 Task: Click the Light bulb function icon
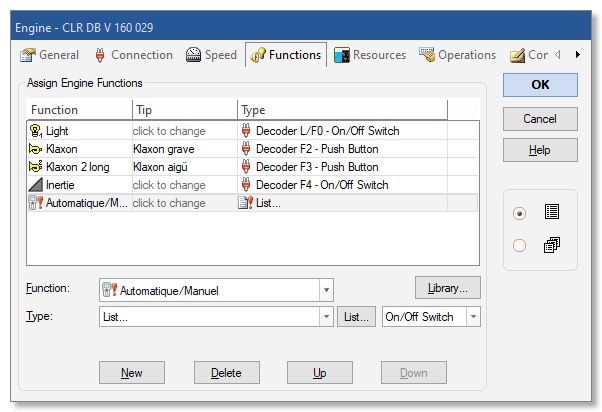click(36, 131)
